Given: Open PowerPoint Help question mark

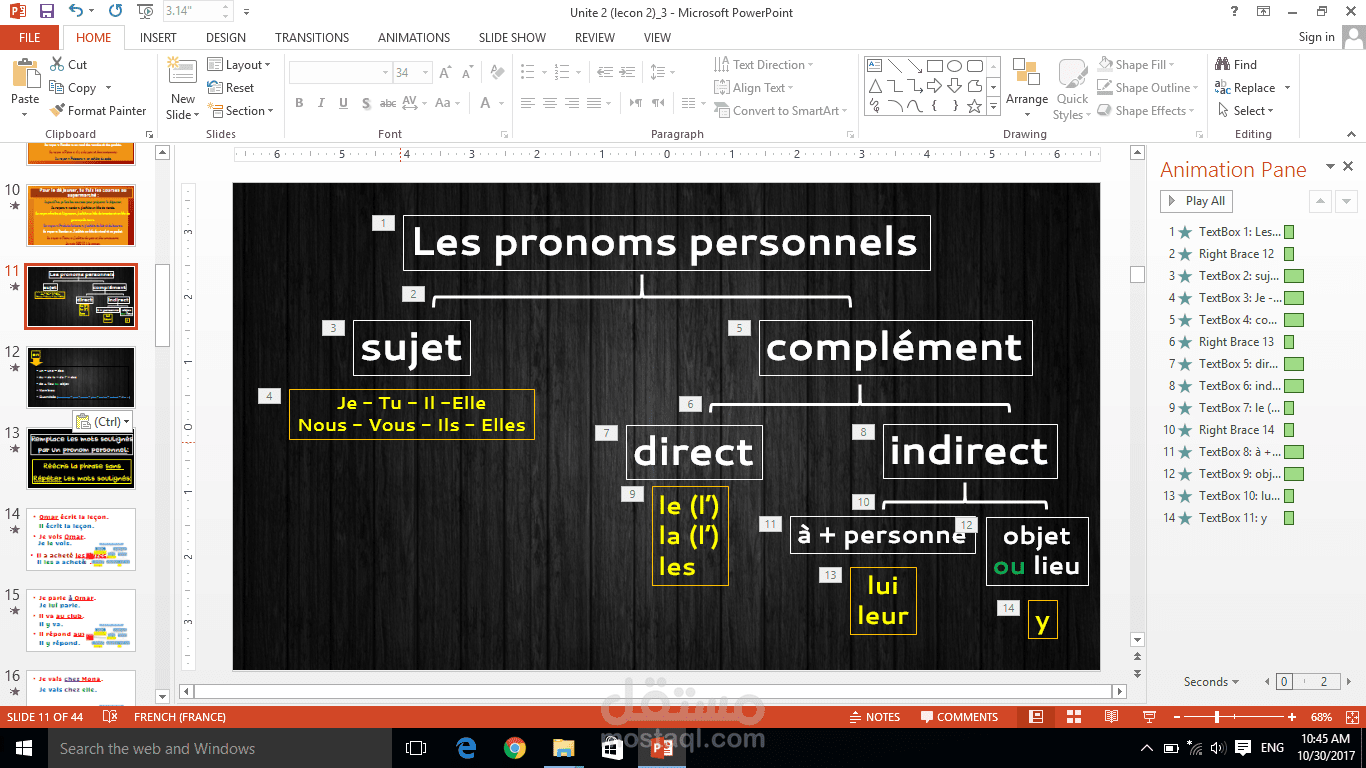Looking at the screenshot, I should click(x=1234, y=12).
